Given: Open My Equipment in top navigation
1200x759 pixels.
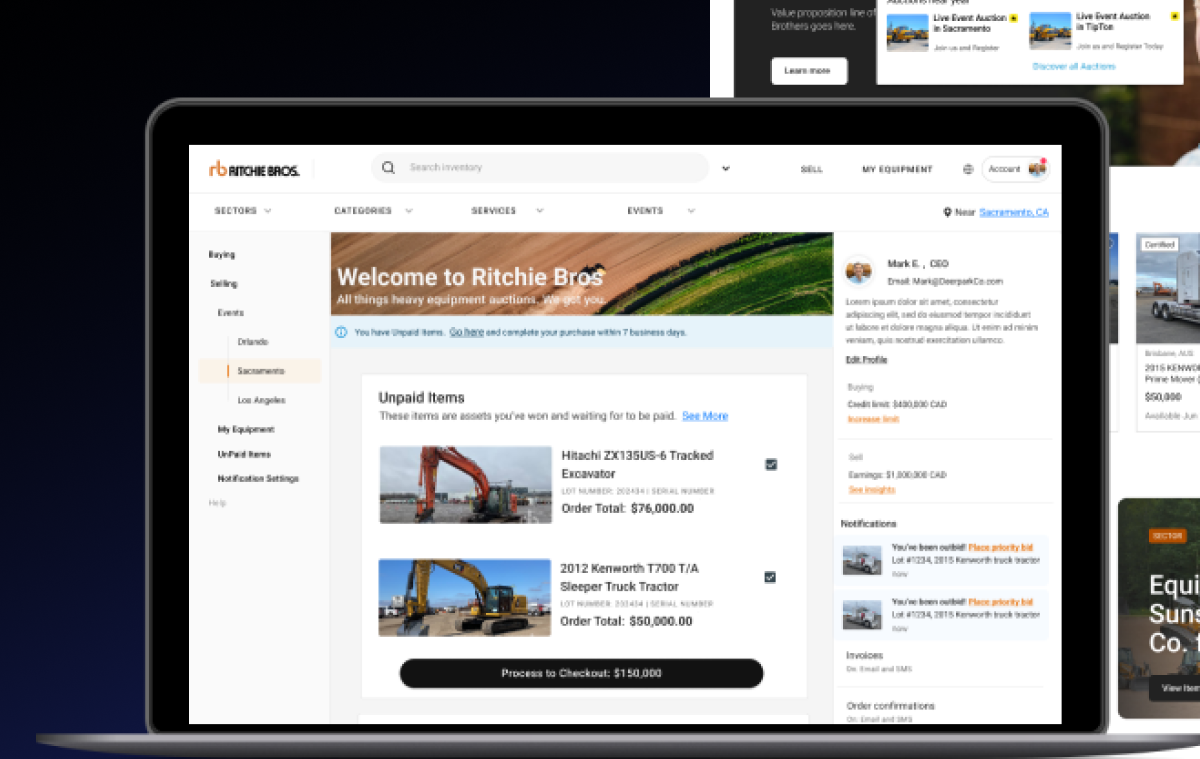Looking at the screenshot, I should [897, 170].
